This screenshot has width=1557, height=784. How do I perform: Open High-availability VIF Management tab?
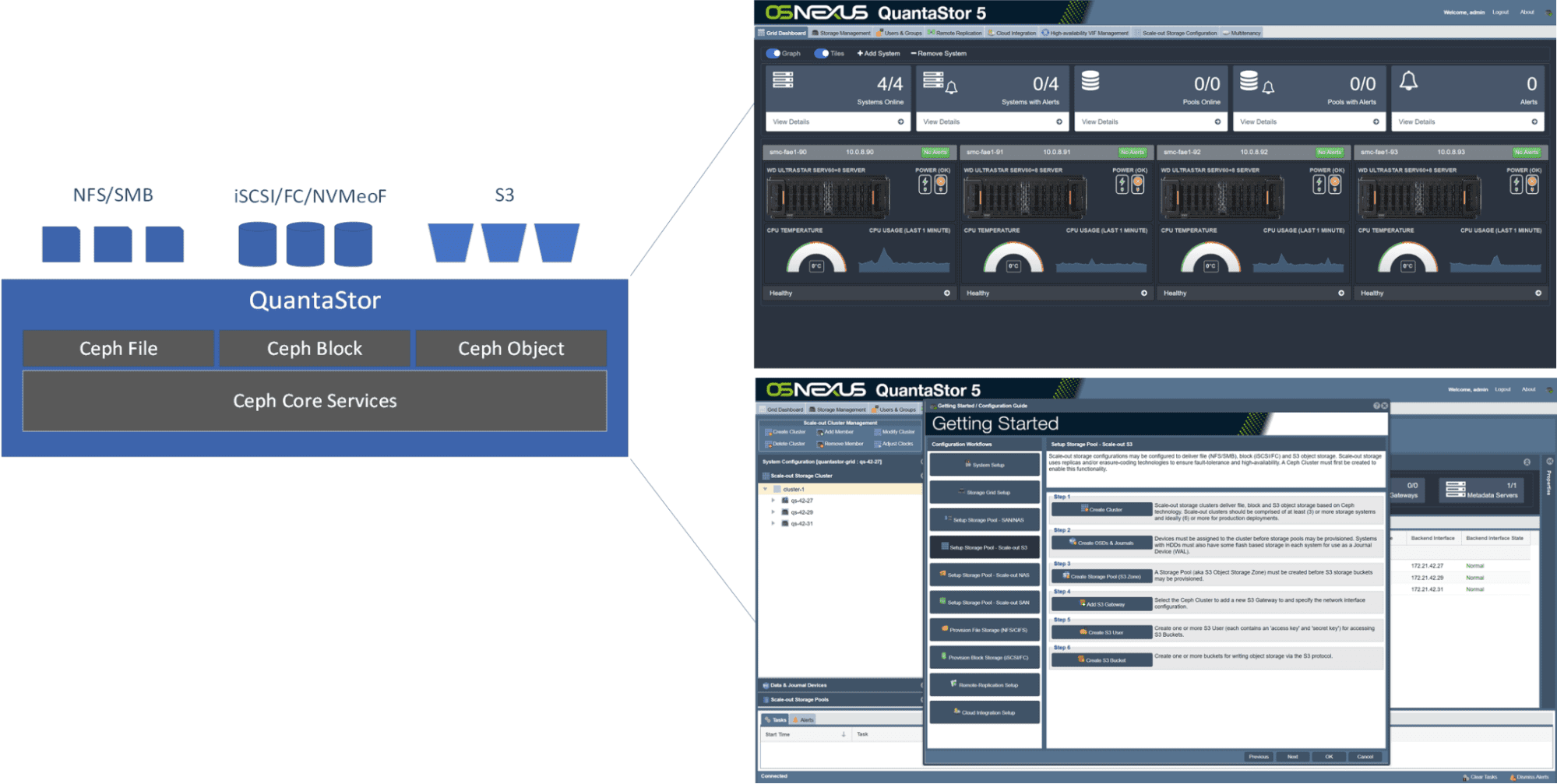(1085, 33)
